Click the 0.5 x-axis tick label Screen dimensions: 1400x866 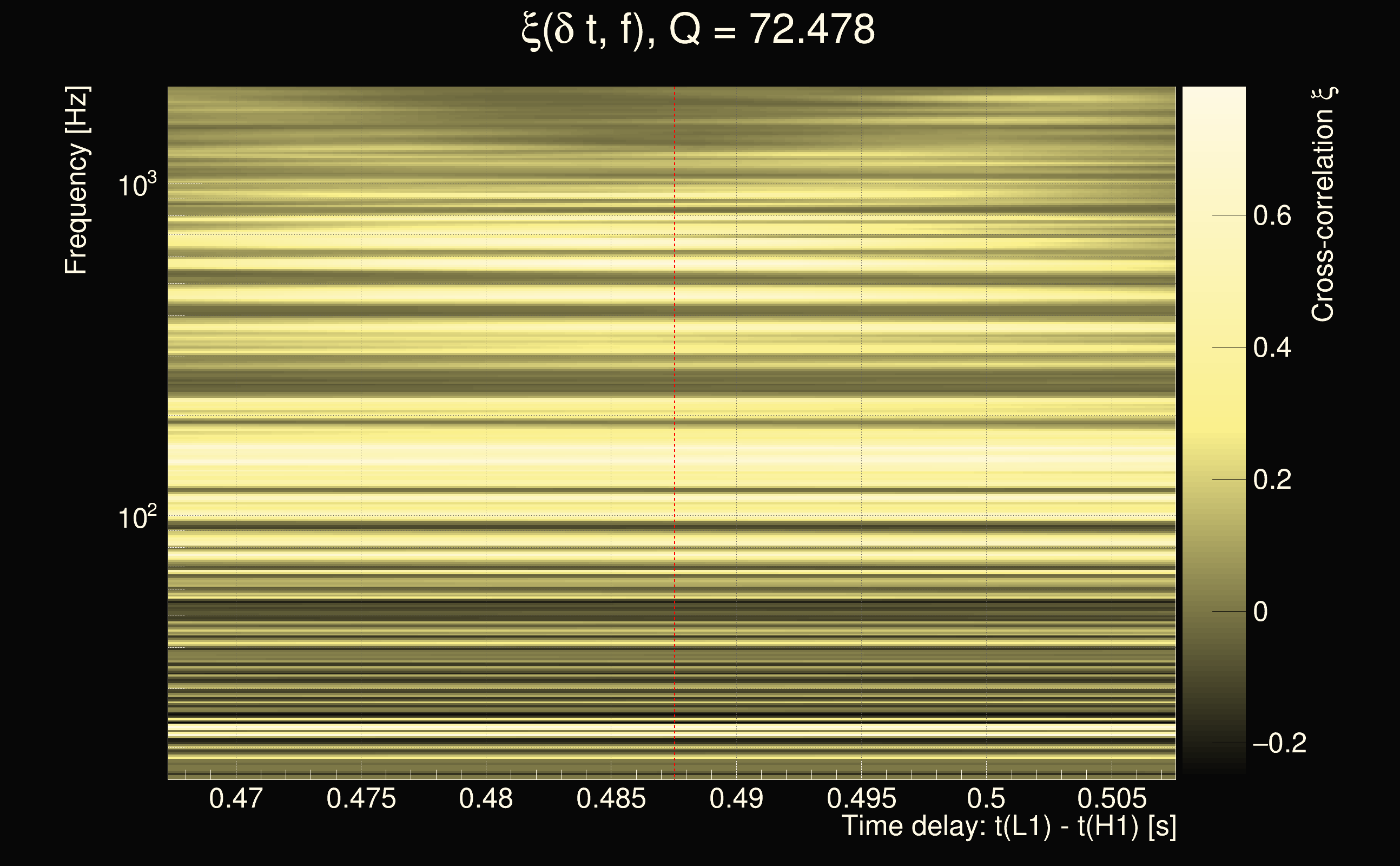pos(986,798)
